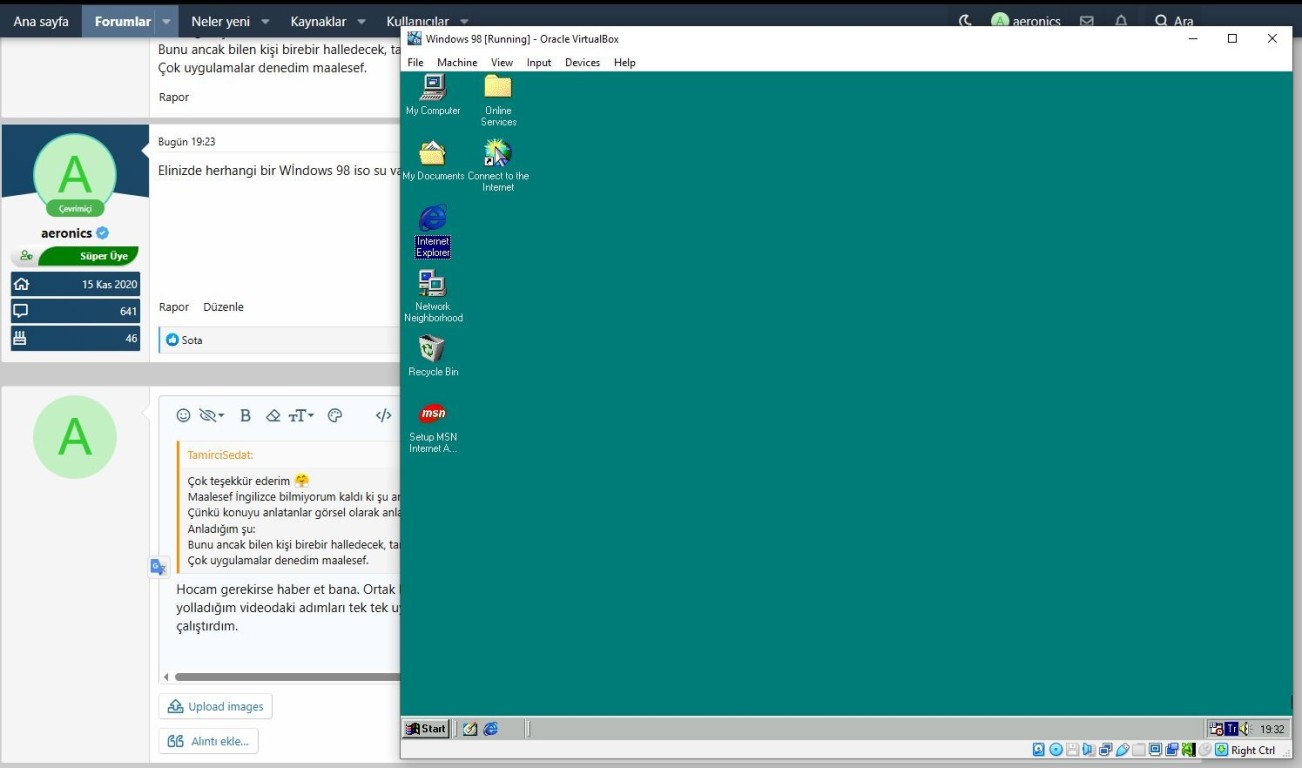This screenshot has height=768, width=1302.
Task: Expand the font size dropdown in the editor
Action: point(300,415)
